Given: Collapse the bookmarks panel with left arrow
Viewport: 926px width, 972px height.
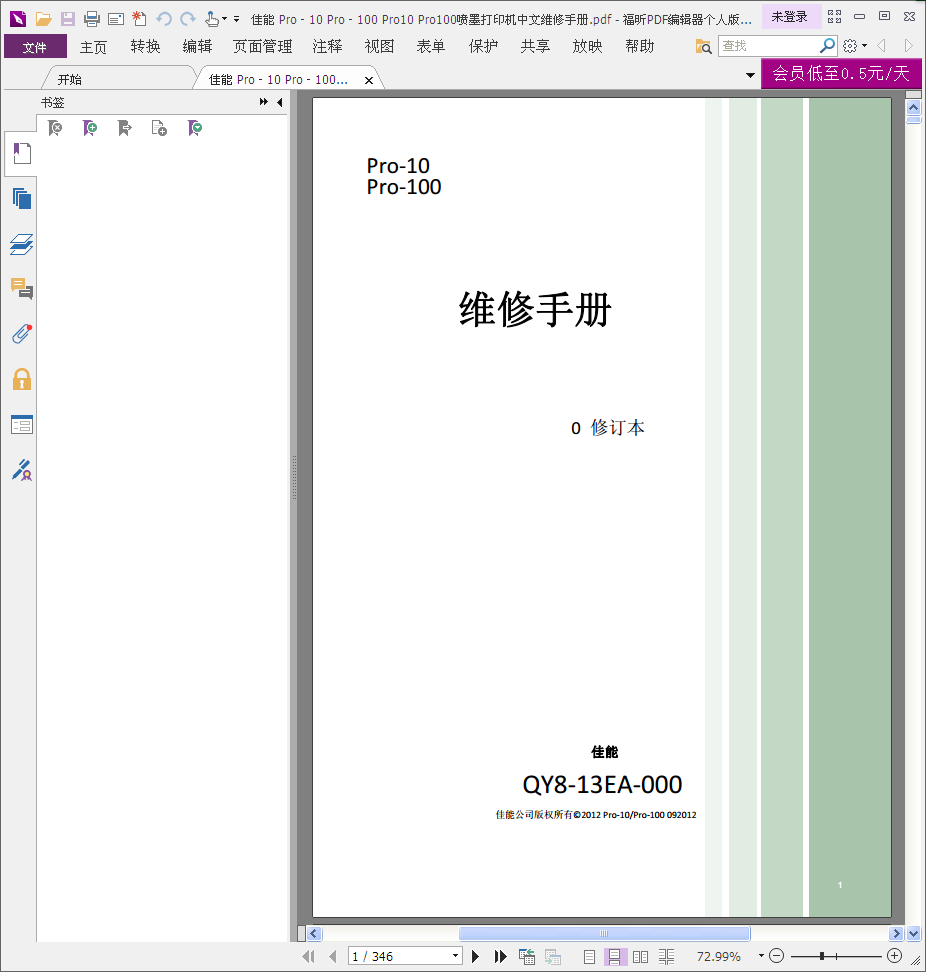Looking at the screenshot, I should (280, 102).
